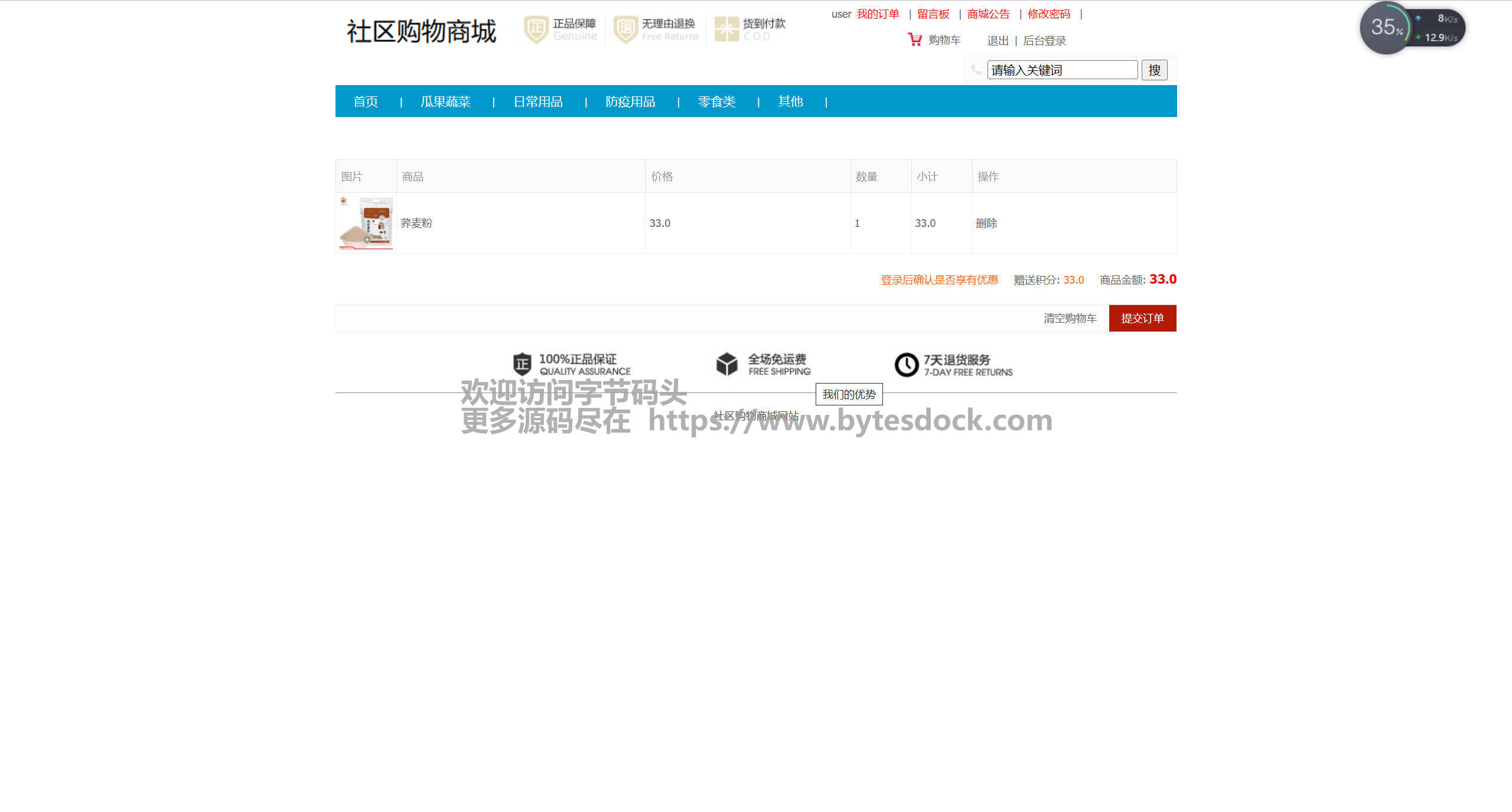This screenshot has width=1512, height=812.
Task: Click the Free Returns shield icon
Action: [625, 29]
